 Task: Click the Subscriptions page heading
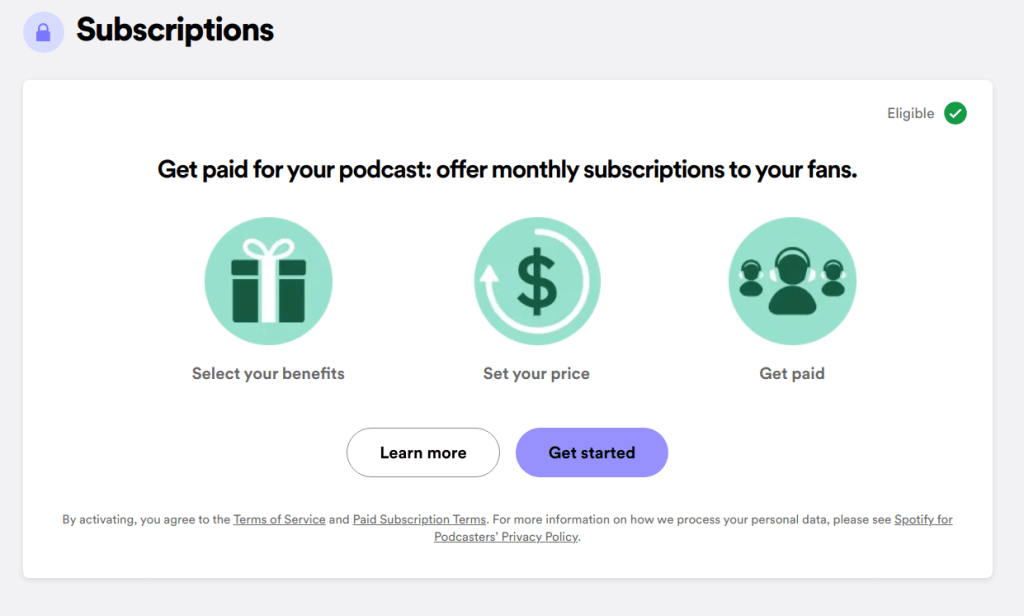(x=175, y=30)
